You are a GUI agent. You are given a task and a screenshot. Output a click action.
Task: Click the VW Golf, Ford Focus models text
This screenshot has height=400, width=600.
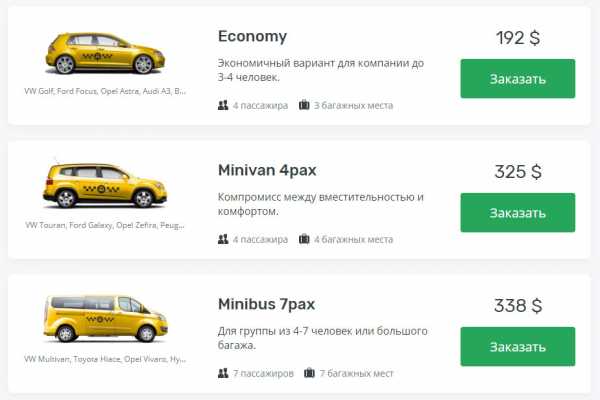click(x=105, y=91)
